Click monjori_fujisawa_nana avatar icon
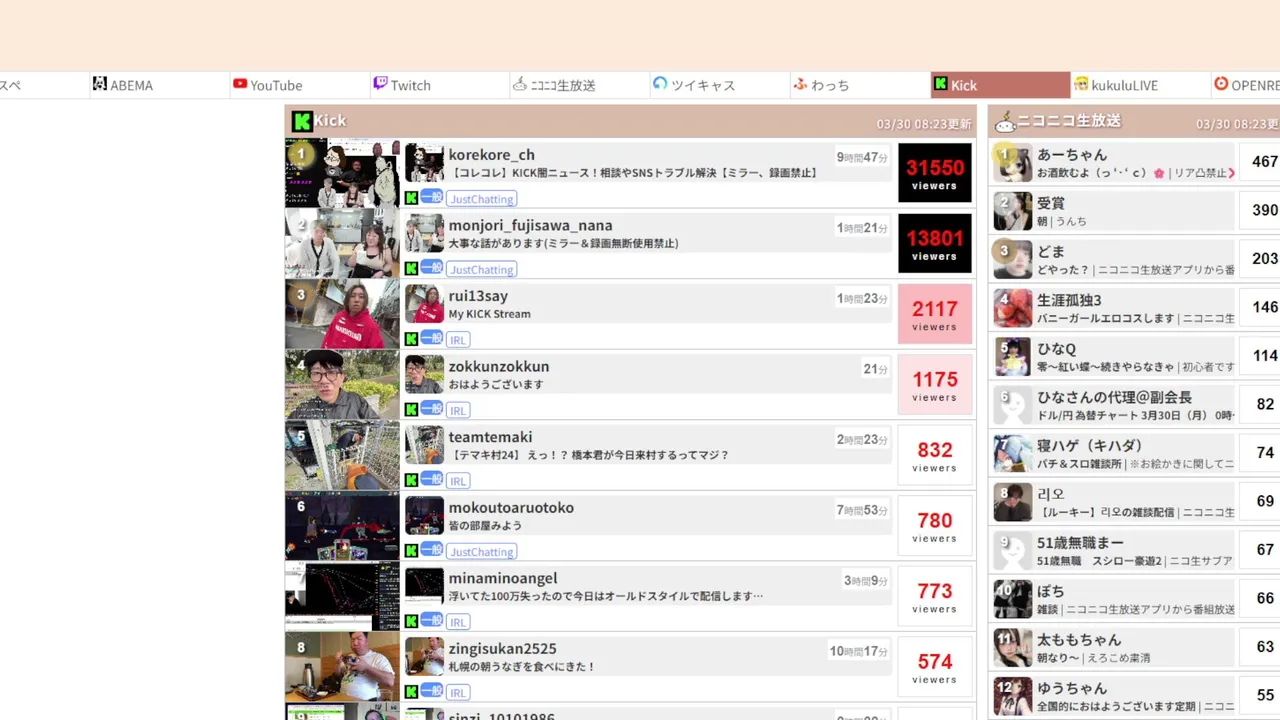The image size is (1280, 720). (424, 233)
